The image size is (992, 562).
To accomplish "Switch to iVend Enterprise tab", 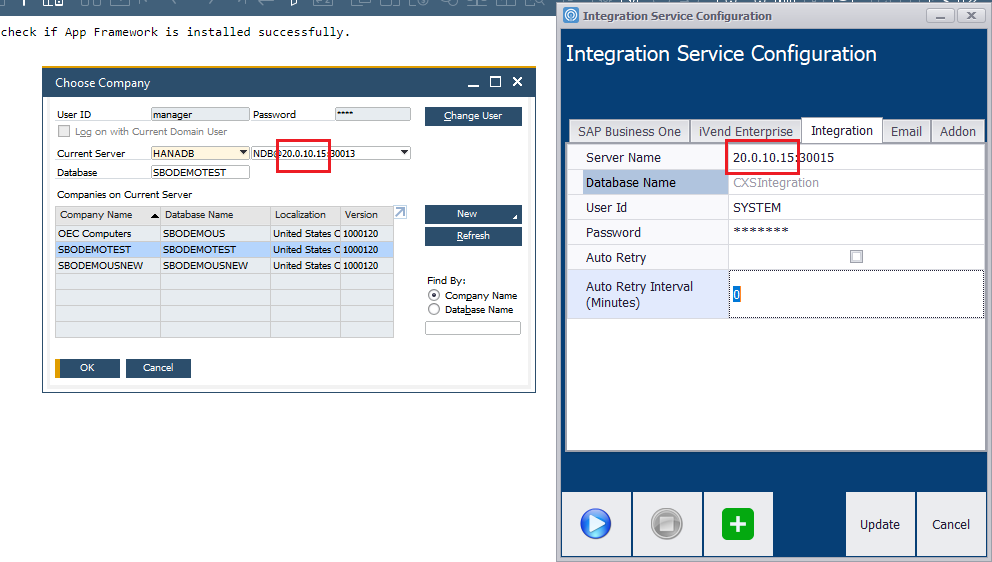I will point(745,132).
